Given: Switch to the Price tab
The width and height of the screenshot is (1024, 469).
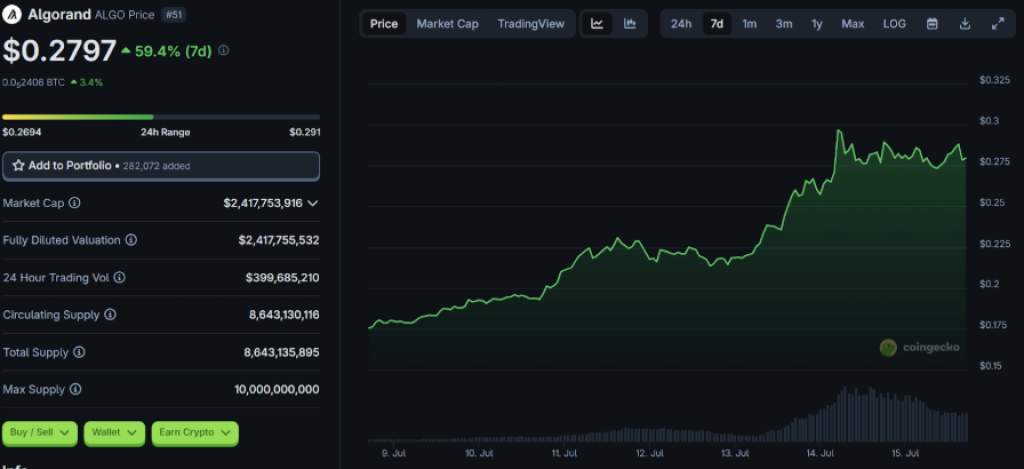Looking at the screenshot, I should click(x=384, y=24).
